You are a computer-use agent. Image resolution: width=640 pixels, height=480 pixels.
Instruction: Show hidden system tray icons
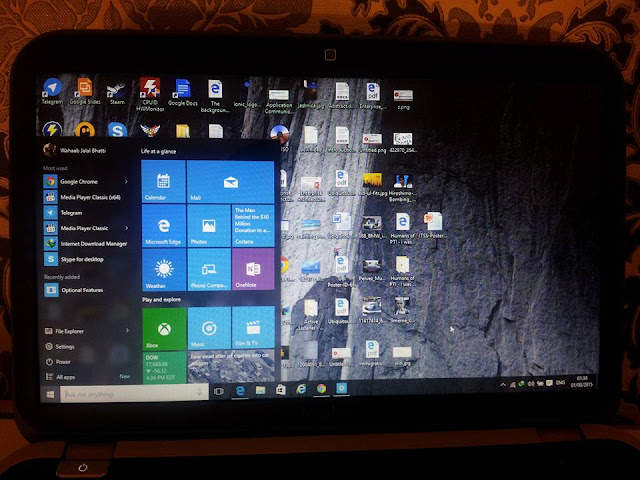pyautogui.click(x=503, y=384)
